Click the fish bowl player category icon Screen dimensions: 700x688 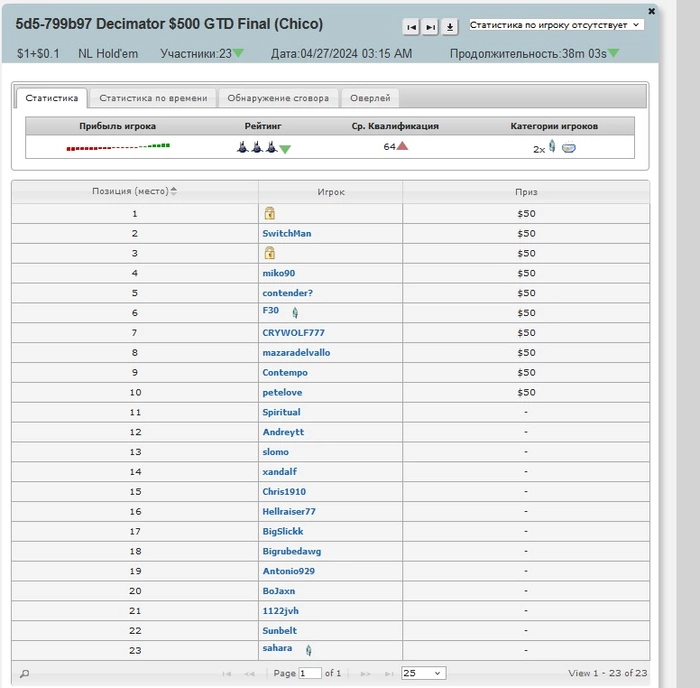[x=568, y=147]
